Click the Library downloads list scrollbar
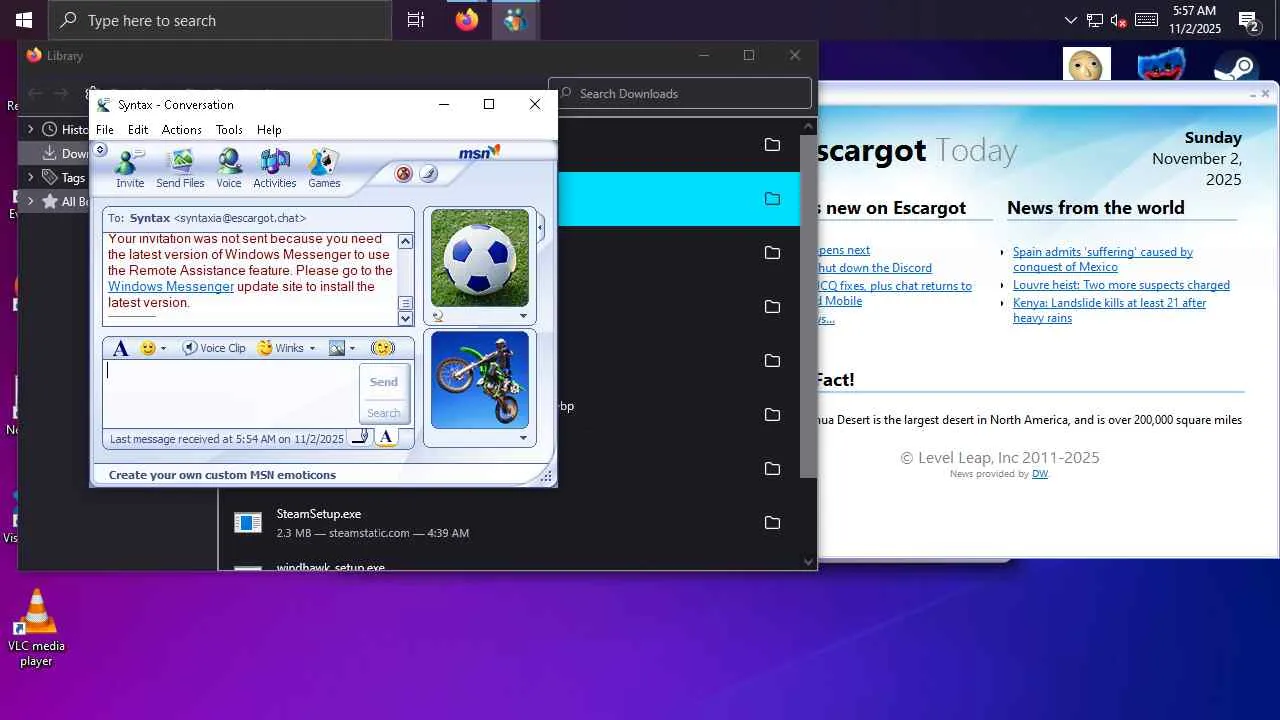The width and height of the screenshot is (1280, 720). tap(809, 305)
